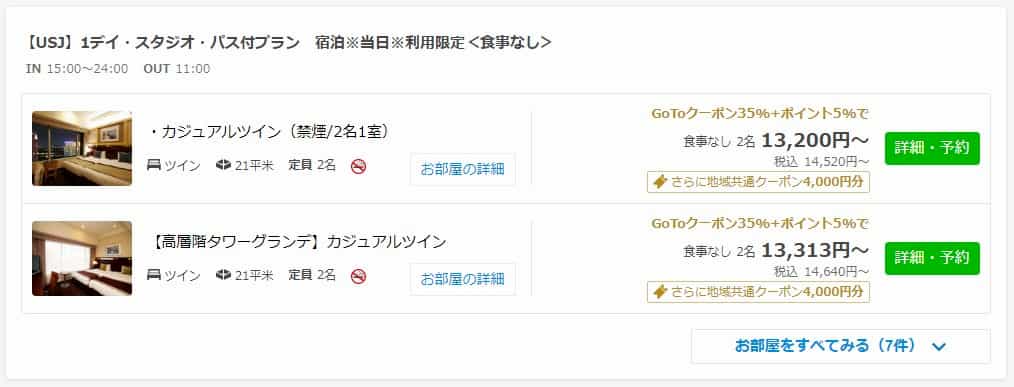Click the chevron arrow beside お部屋をすべてみる
Image resolution: width=1014 pixels, height=387 pixels.
pyautogui.click(x=939, y=347)
